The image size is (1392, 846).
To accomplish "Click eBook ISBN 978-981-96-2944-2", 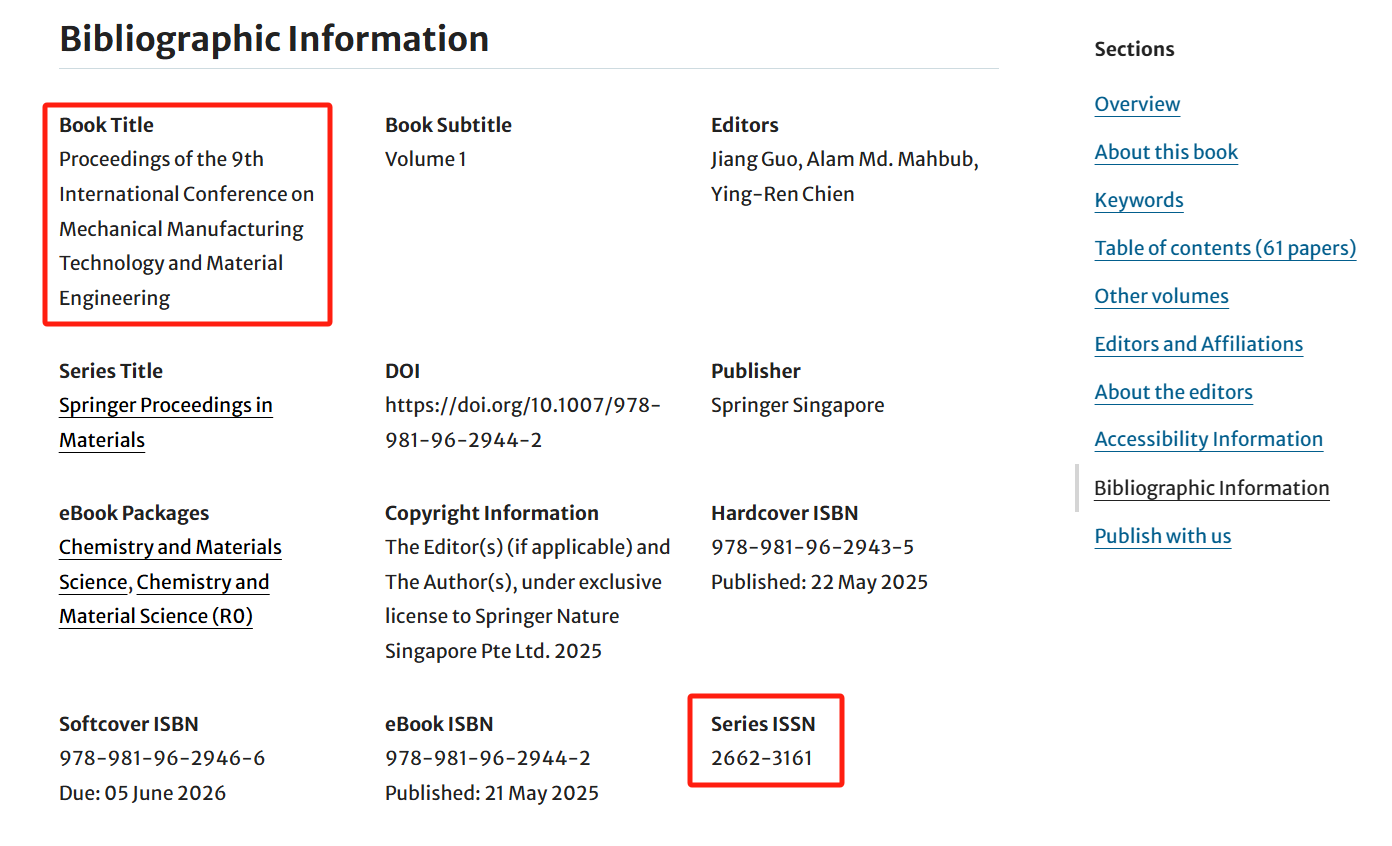I will (488, 758).
